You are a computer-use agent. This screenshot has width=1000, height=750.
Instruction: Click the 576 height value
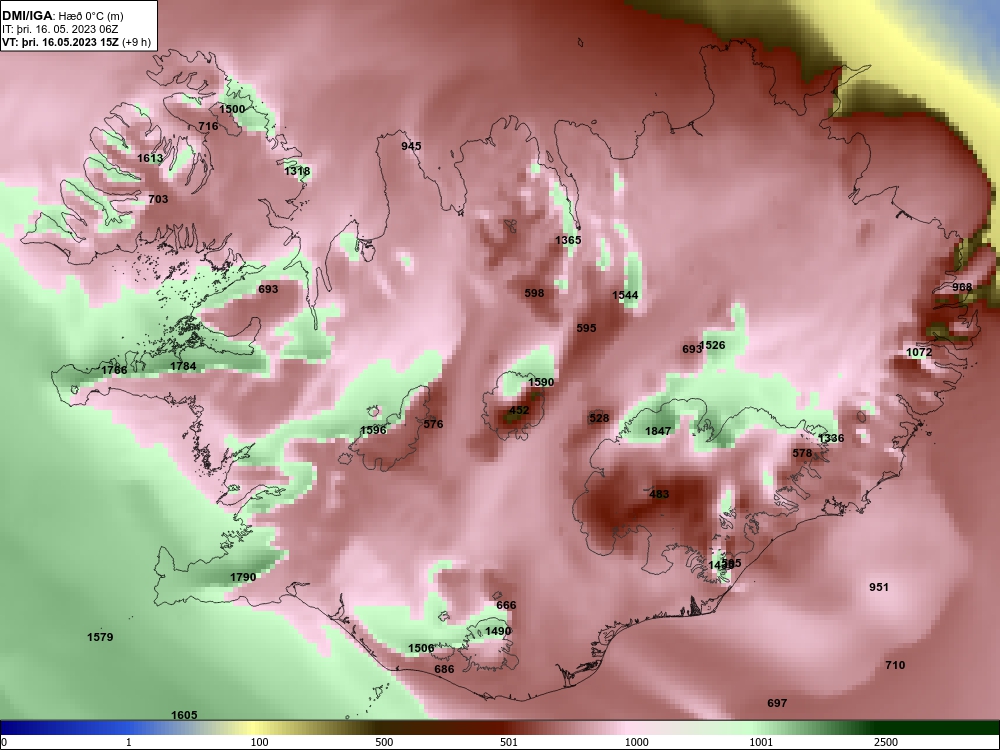coord(433,424)
